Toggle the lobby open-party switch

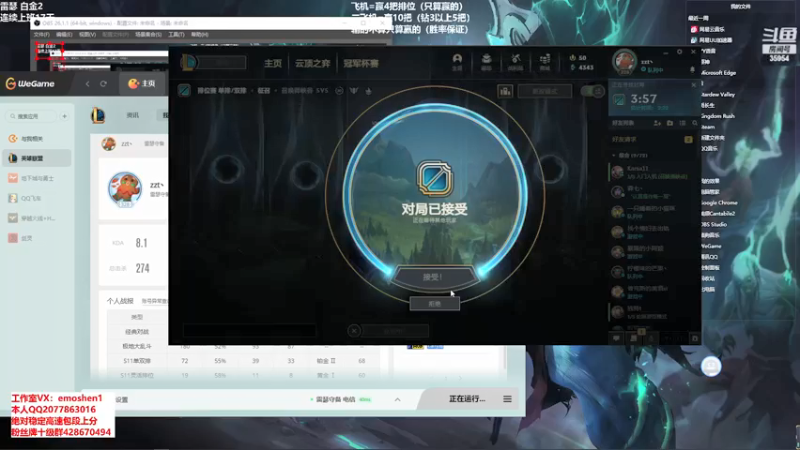click(593, 91)
